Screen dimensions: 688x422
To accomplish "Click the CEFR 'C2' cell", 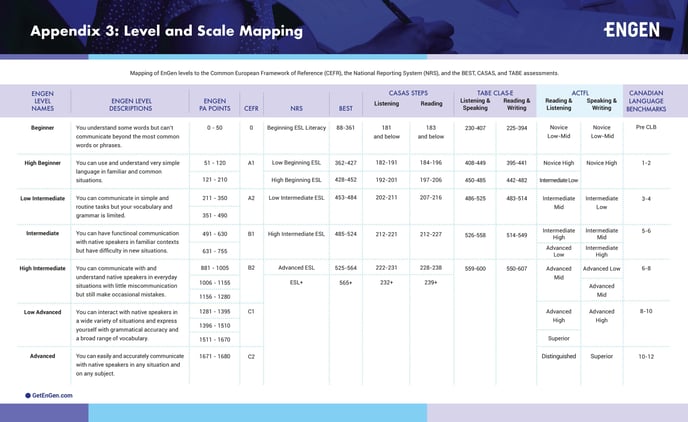I will click(x=251, y=356).
